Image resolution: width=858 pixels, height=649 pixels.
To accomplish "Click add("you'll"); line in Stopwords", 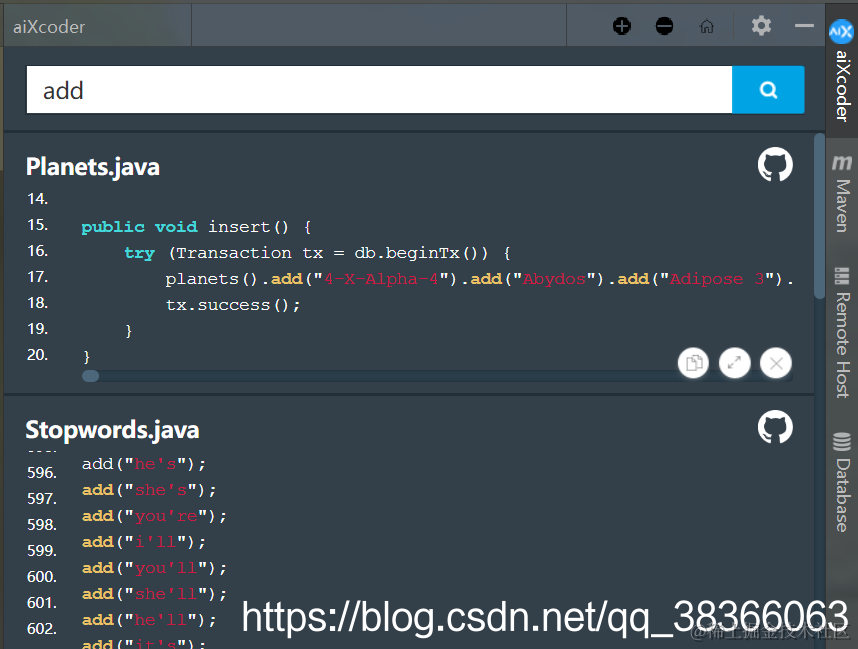I will point(154,568).
